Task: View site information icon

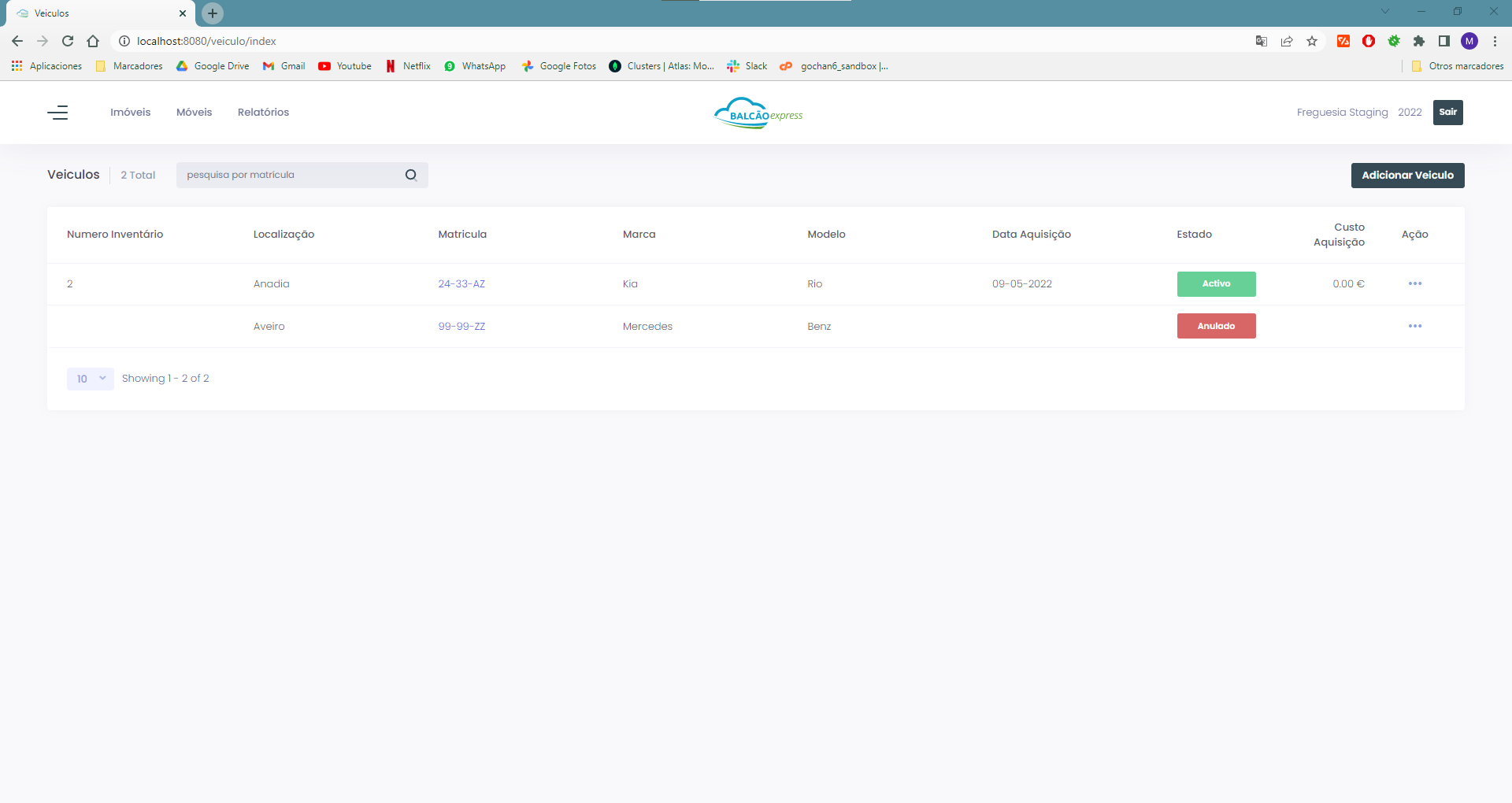Action: point(124,41)
